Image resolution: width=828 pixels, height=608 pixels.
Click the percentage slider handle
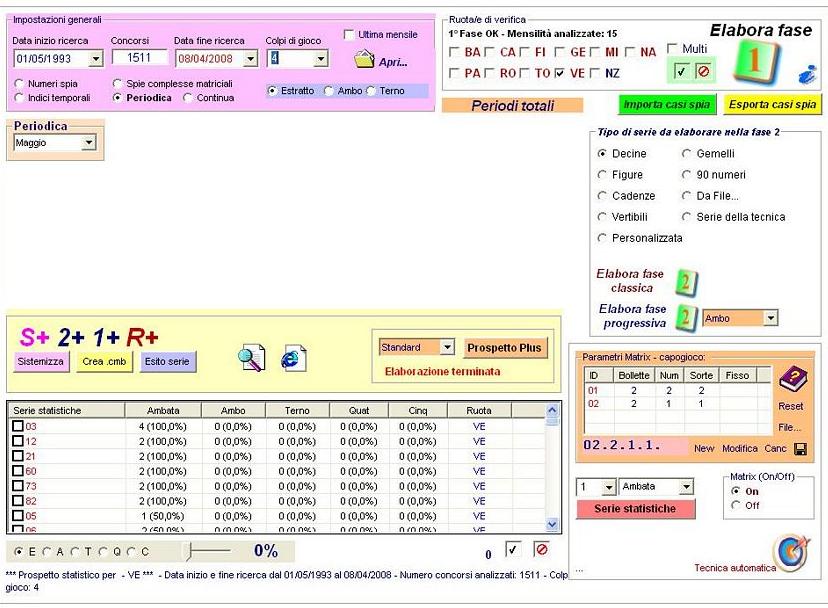(188, 551)
